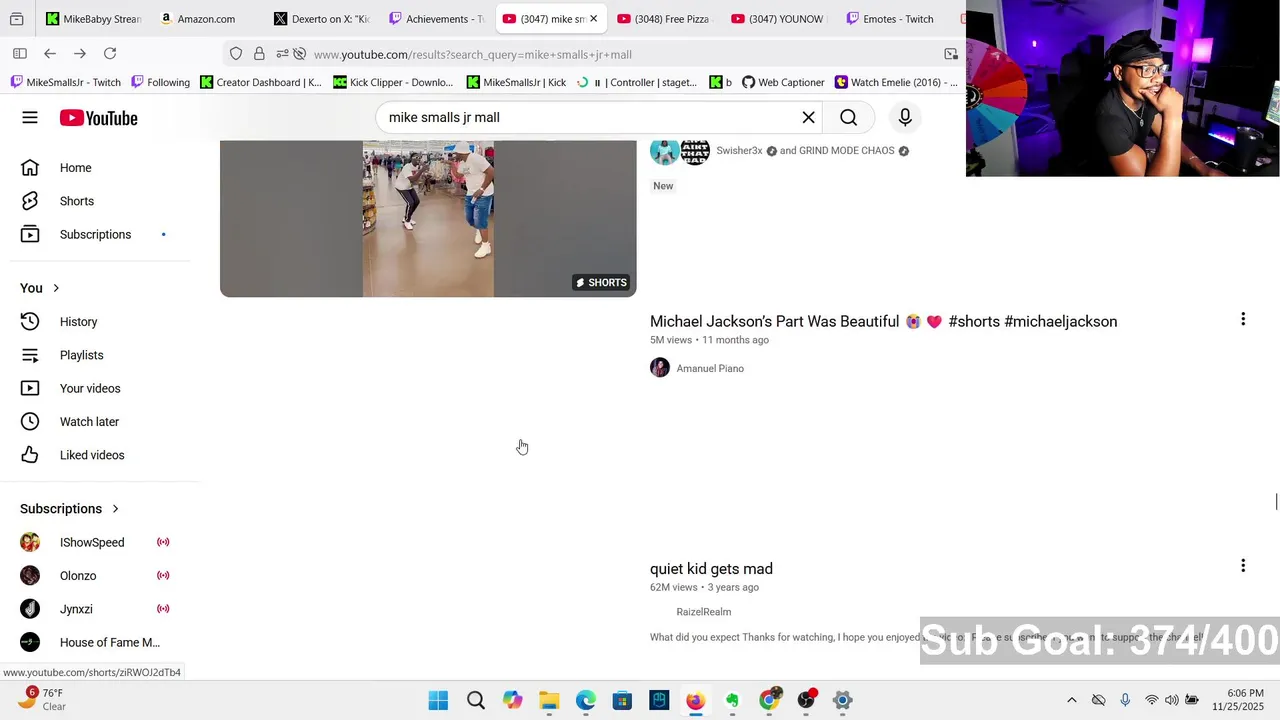1280x720 pixels.
Task: Switch to the MikeBabyy Stream tab
Action: (x=94, y=19)
